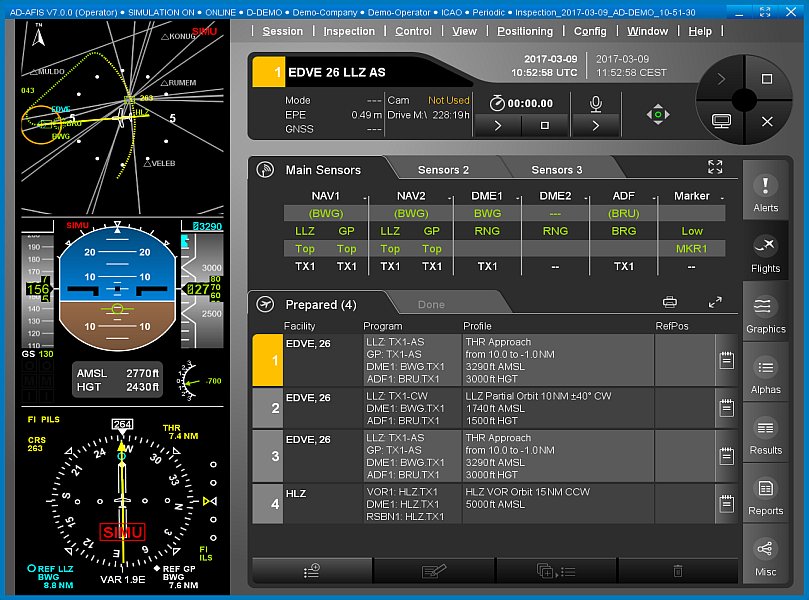
Task: Toggle fullscreen from title bar icon
Action: 765,12
